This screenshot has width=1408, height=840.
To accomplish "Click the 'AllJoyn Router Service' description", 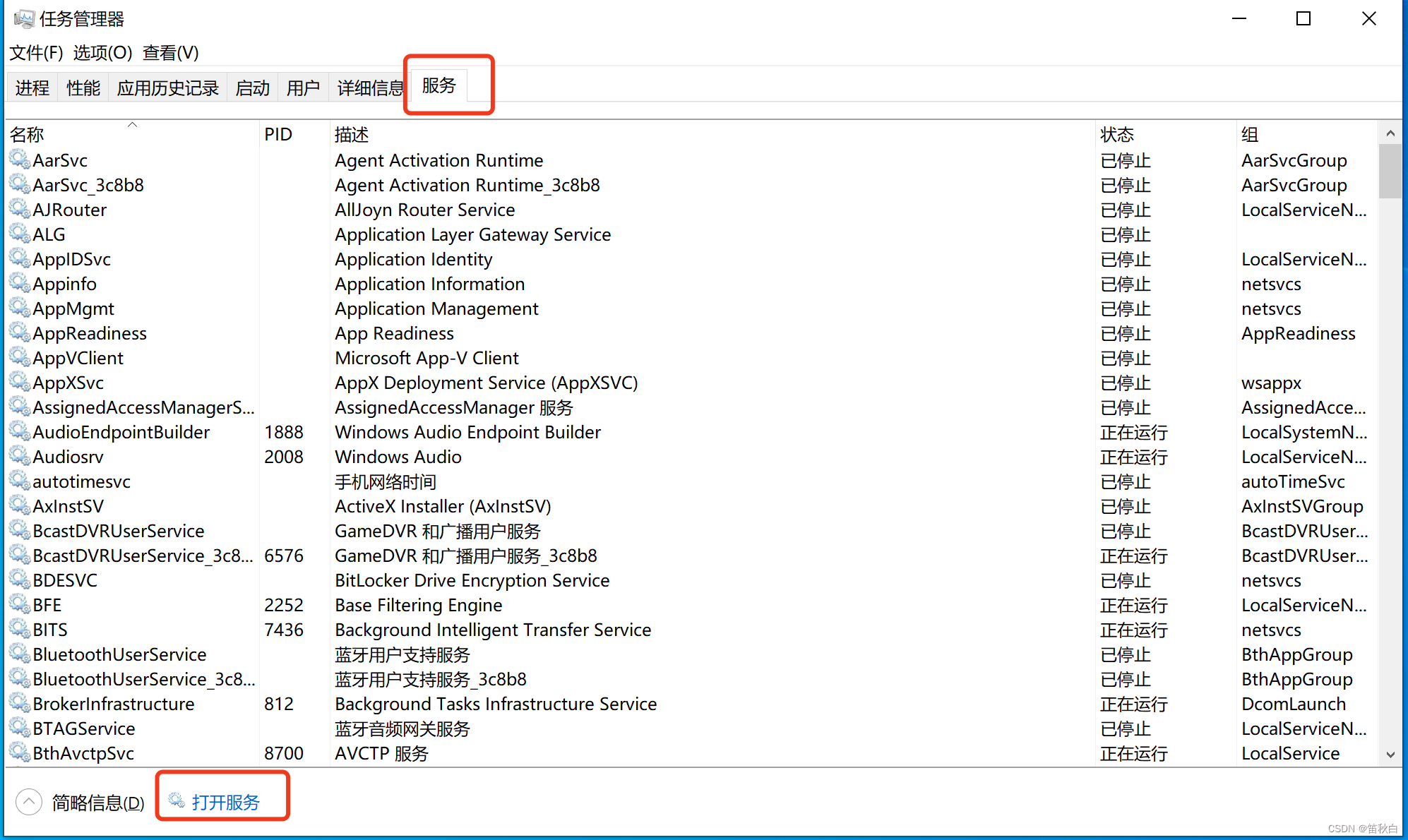I will pyautogui.click(x=424, y=210).
